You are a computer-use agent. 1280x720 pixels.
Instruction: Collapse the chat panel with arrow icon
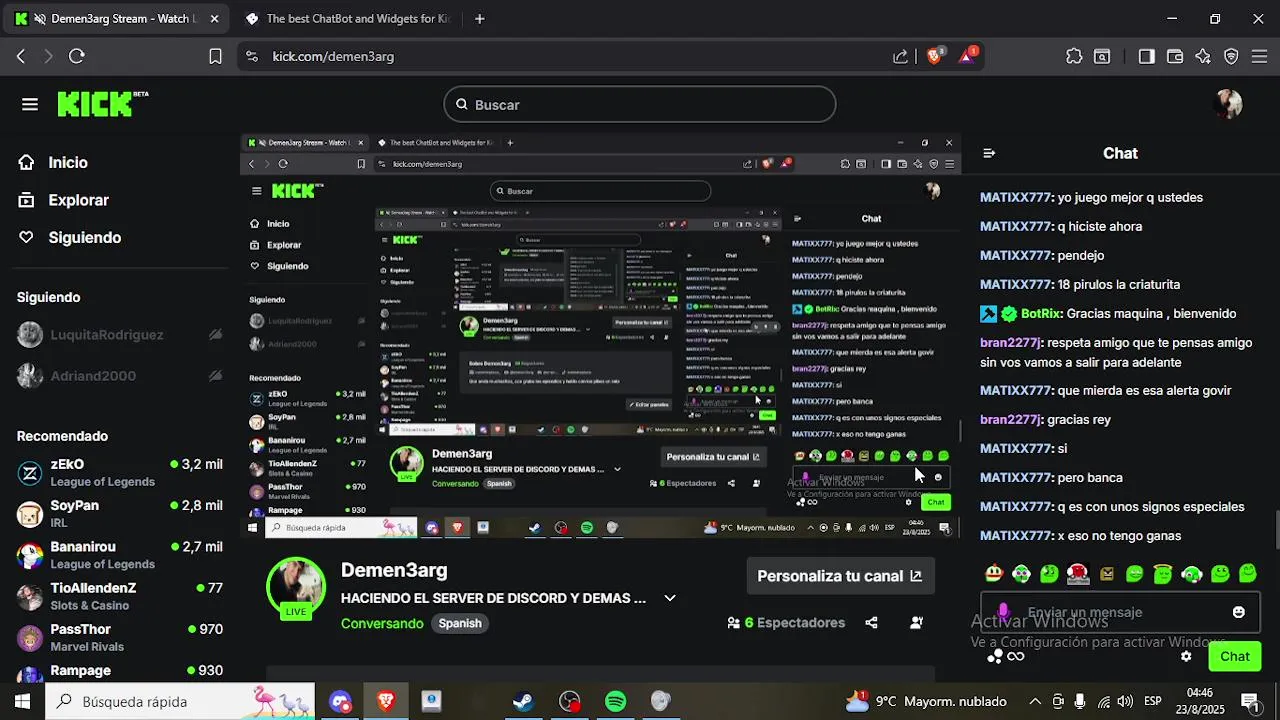(x=989, y=153)
